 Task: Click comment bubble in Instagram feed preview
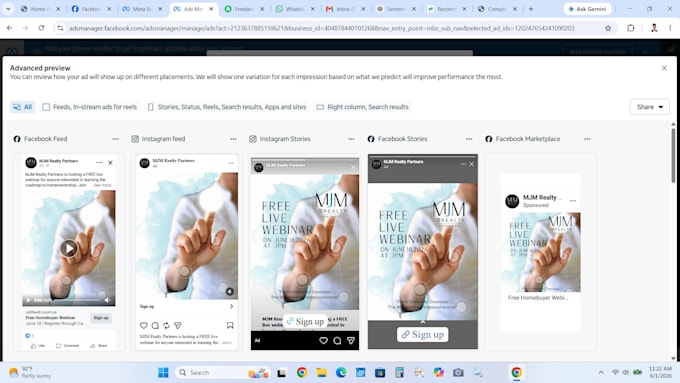point(155,325)
